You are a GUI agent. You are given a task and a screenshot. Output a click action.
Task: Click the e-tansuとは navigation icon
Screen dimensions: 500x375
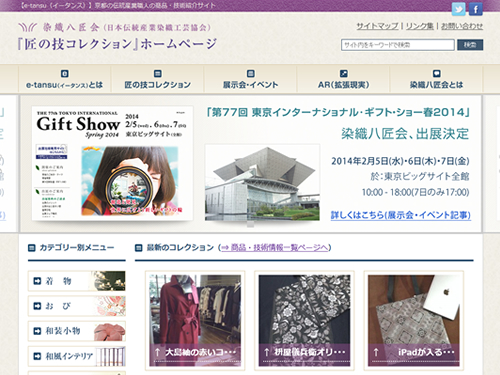(65, 73)
